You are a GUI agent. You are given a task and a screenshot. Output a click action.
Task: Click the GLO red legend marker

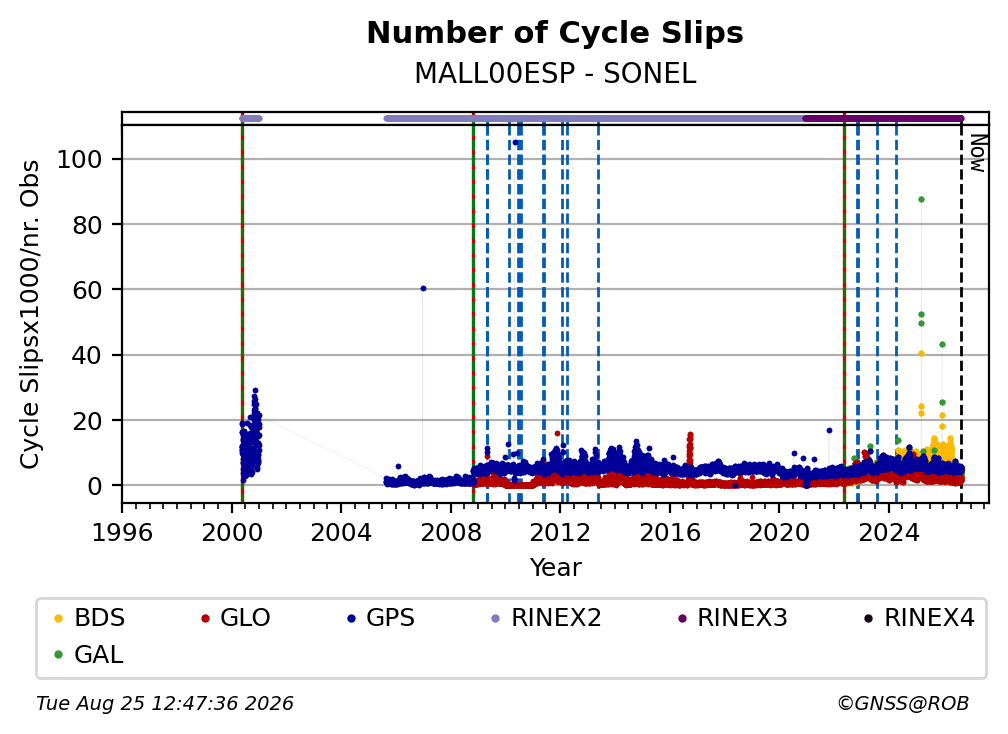click(205, 619)
